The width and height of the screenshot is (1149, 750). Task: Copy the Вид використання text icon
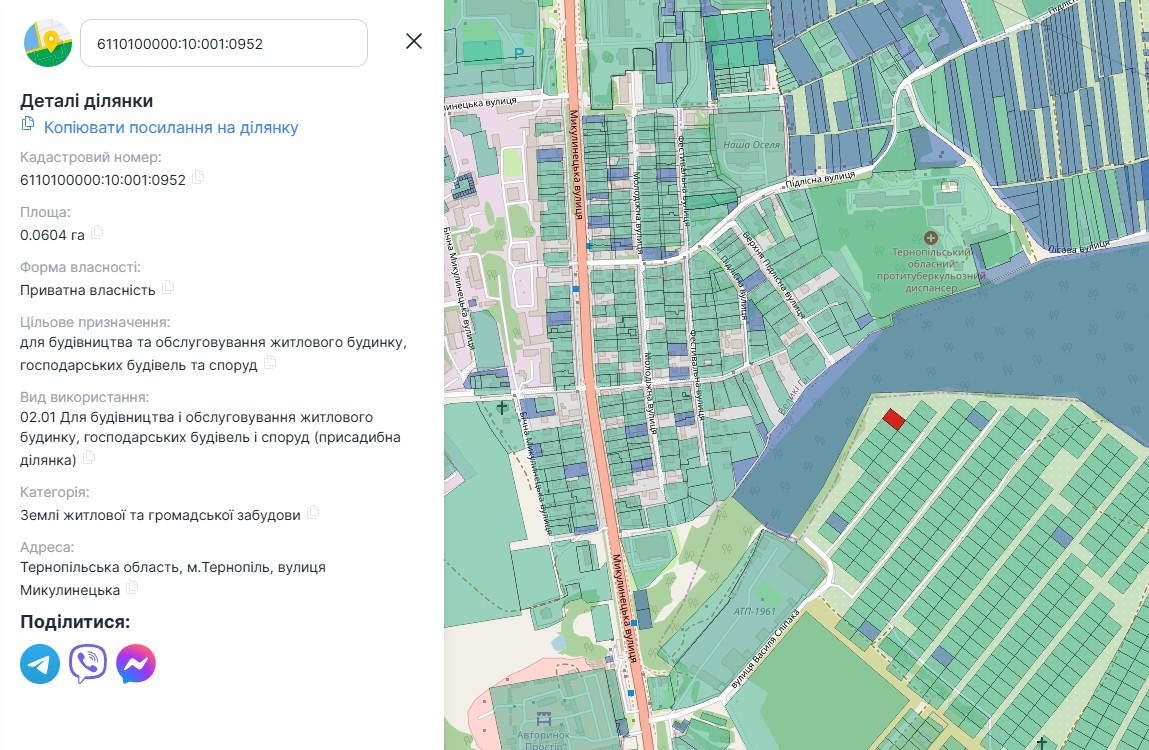click(89, 457)
